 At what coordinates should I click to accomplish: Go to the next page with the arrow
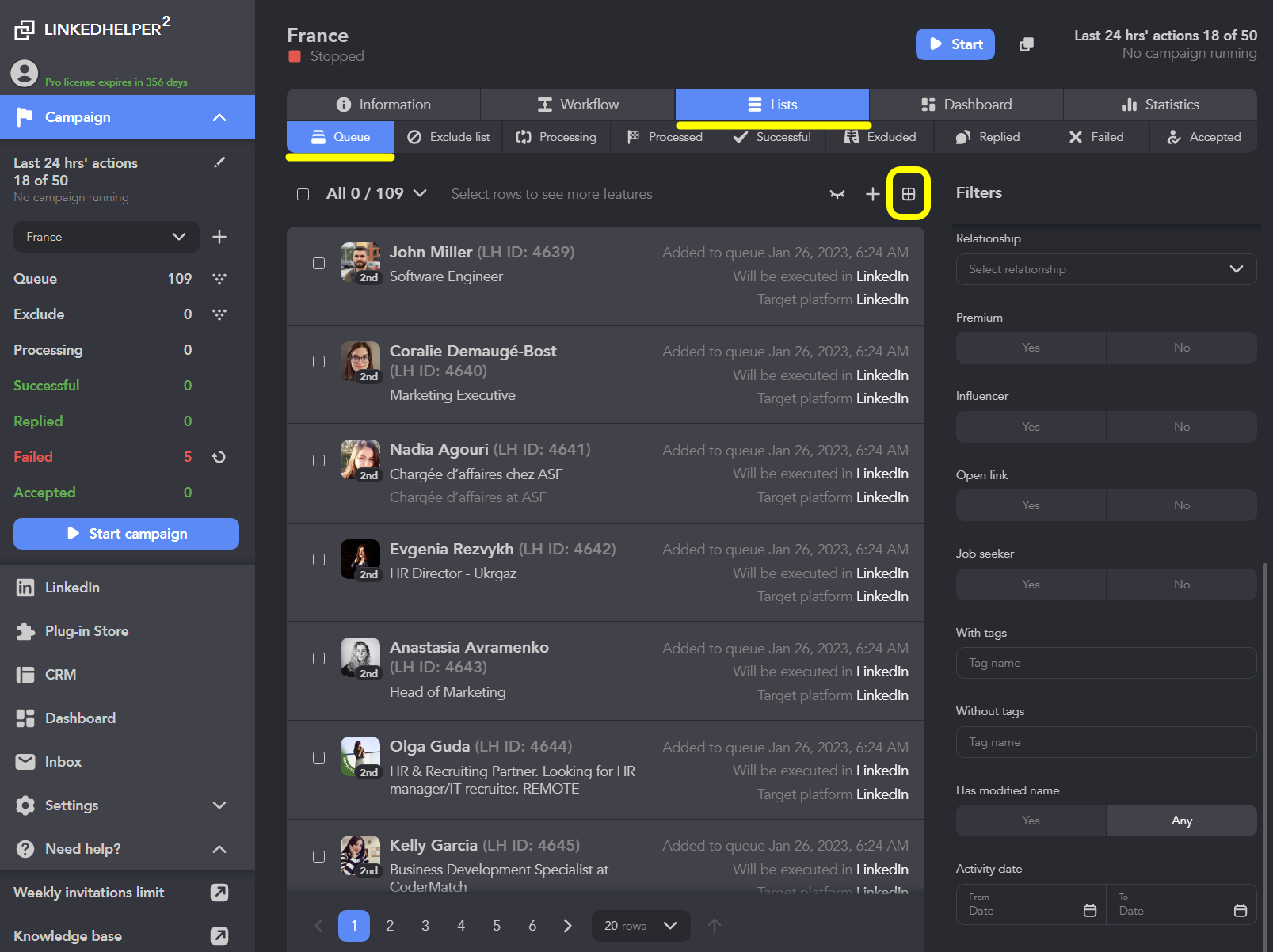[x=567, y=926]
